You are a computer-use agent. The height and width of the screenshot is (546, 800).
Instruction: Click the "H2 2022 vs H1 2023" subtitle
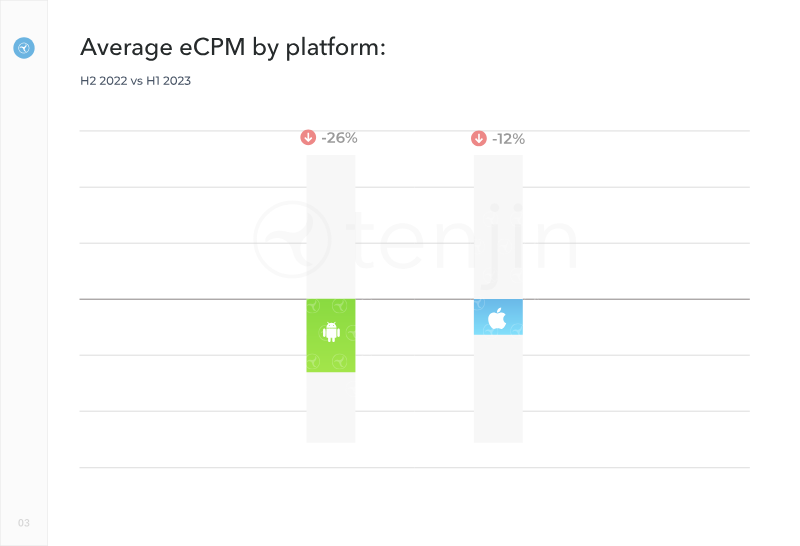[135, 81]
